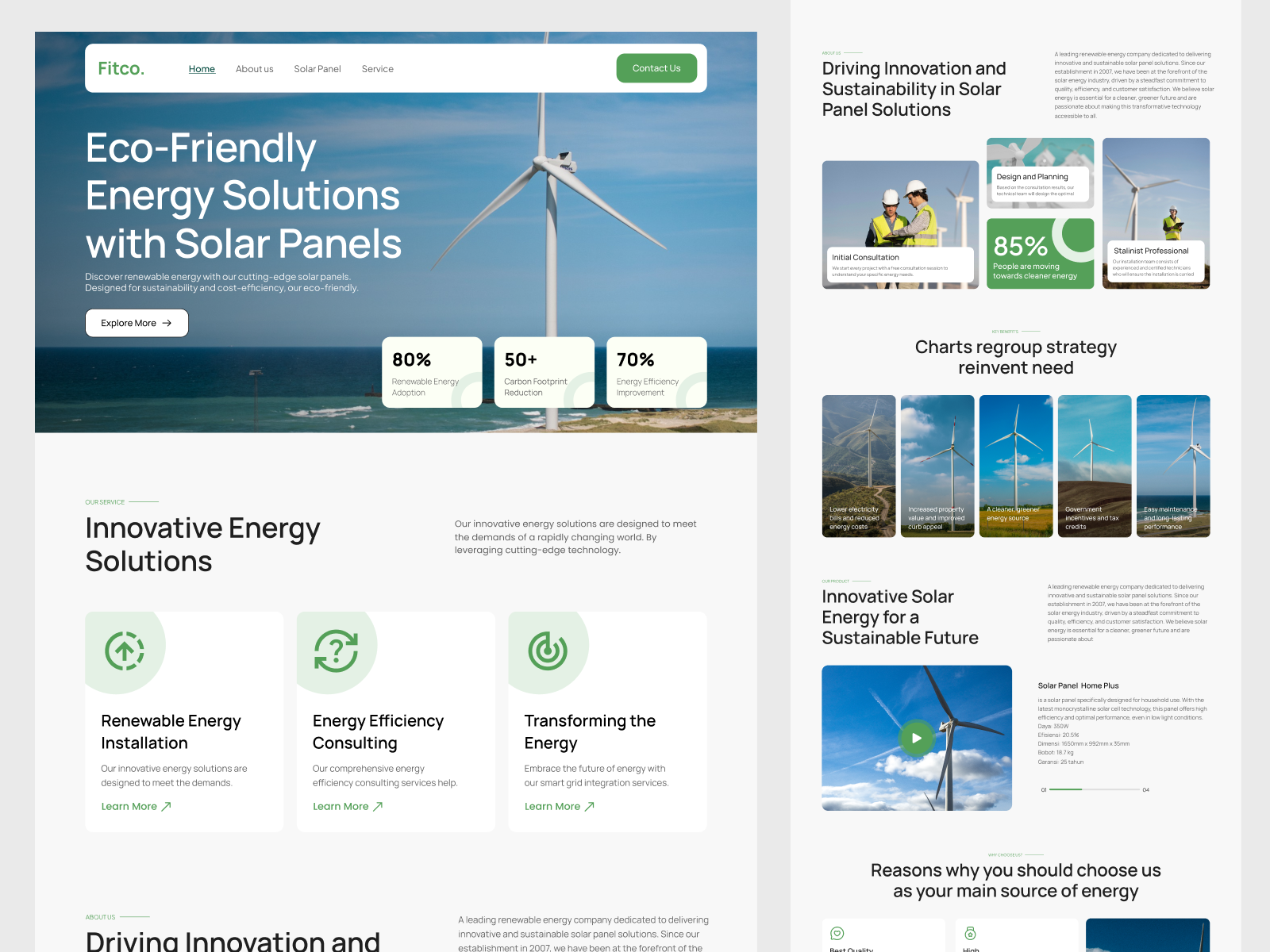Click the Contact Us button
This screenshot has width=1270, height=952.
click(656, 68)
